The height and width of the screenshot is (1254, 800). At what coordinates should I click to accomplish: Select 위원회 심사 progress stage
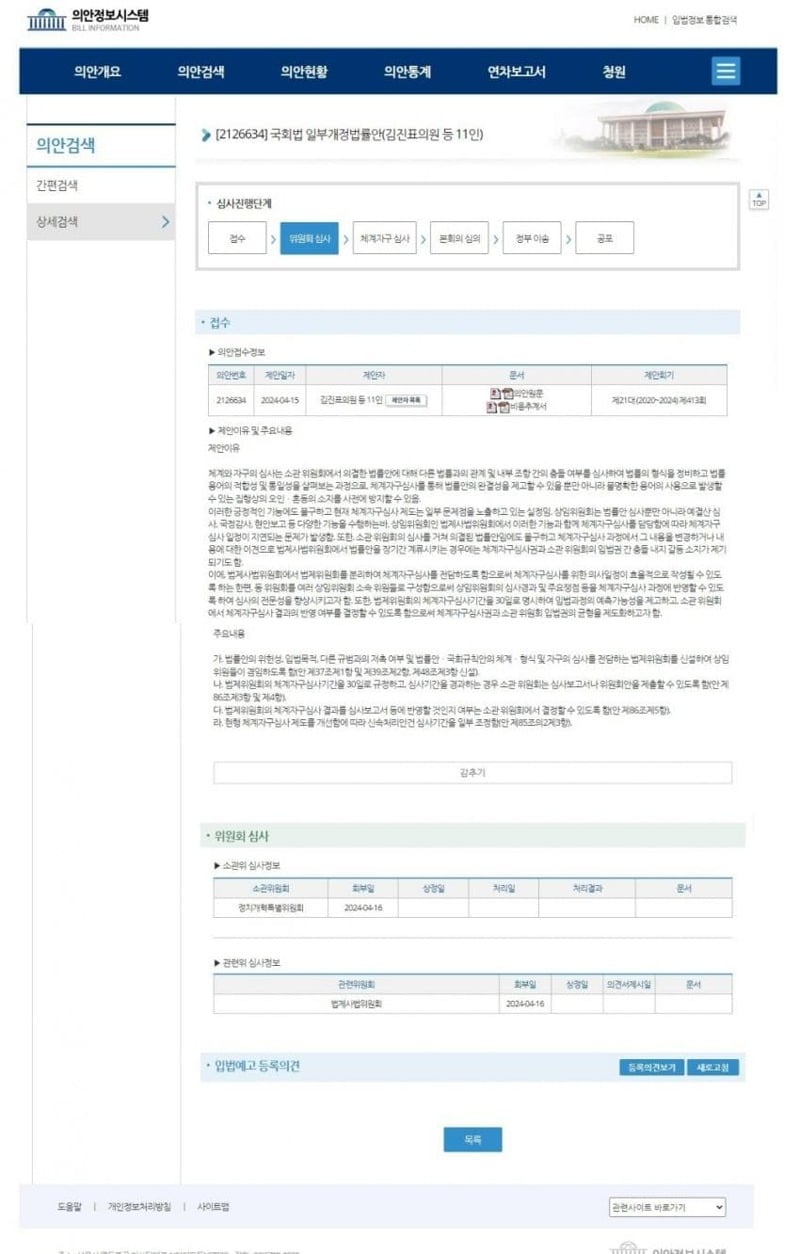pyautogui.click(x=309, y=239)
